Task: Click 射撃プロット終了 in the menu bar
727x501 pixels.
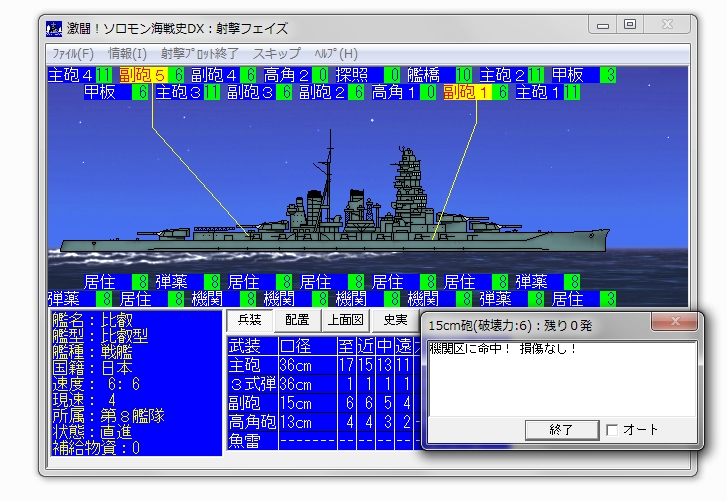Action: click(199, 54)
